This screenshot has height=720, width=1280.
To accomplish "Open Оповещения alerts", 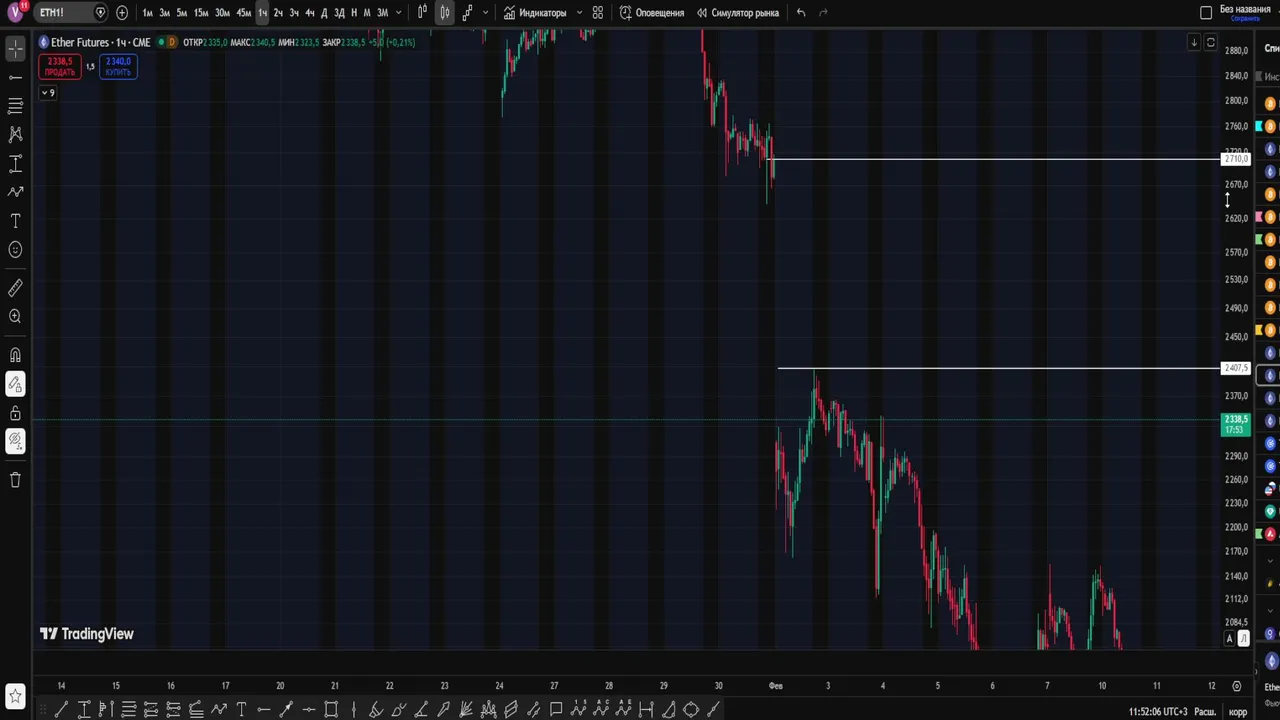I will point(652,13).
